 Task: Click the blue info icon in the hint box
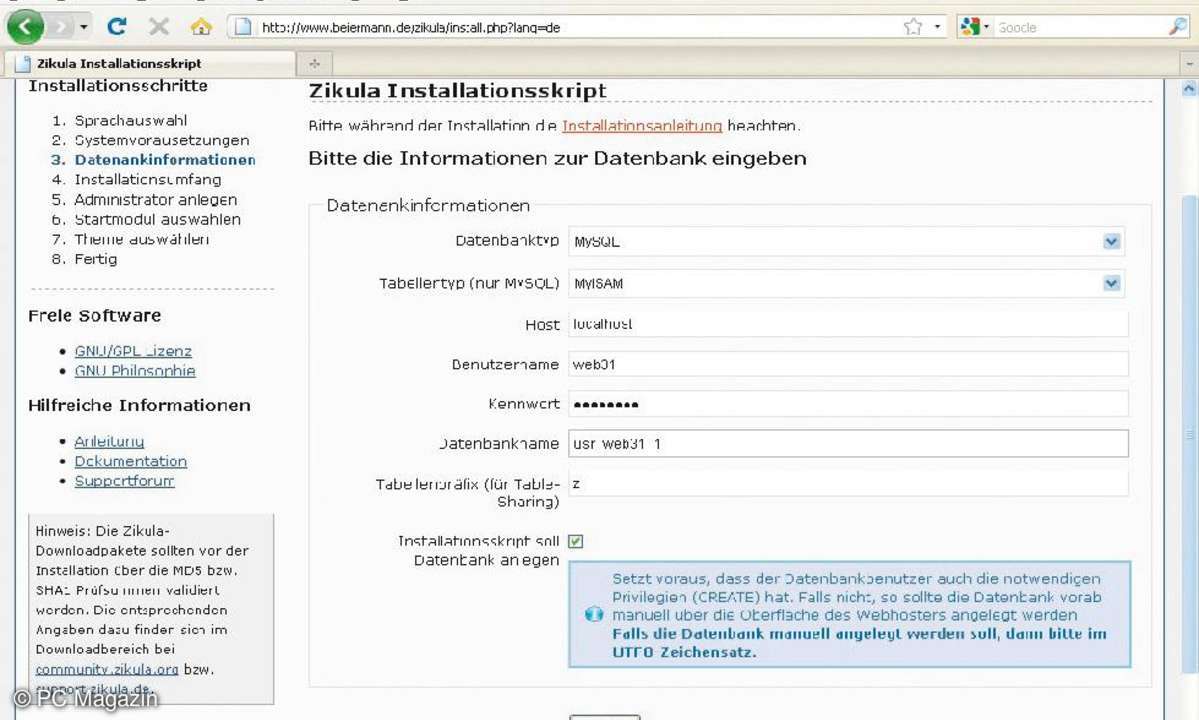pyautogui.click(x=593, y=615)
